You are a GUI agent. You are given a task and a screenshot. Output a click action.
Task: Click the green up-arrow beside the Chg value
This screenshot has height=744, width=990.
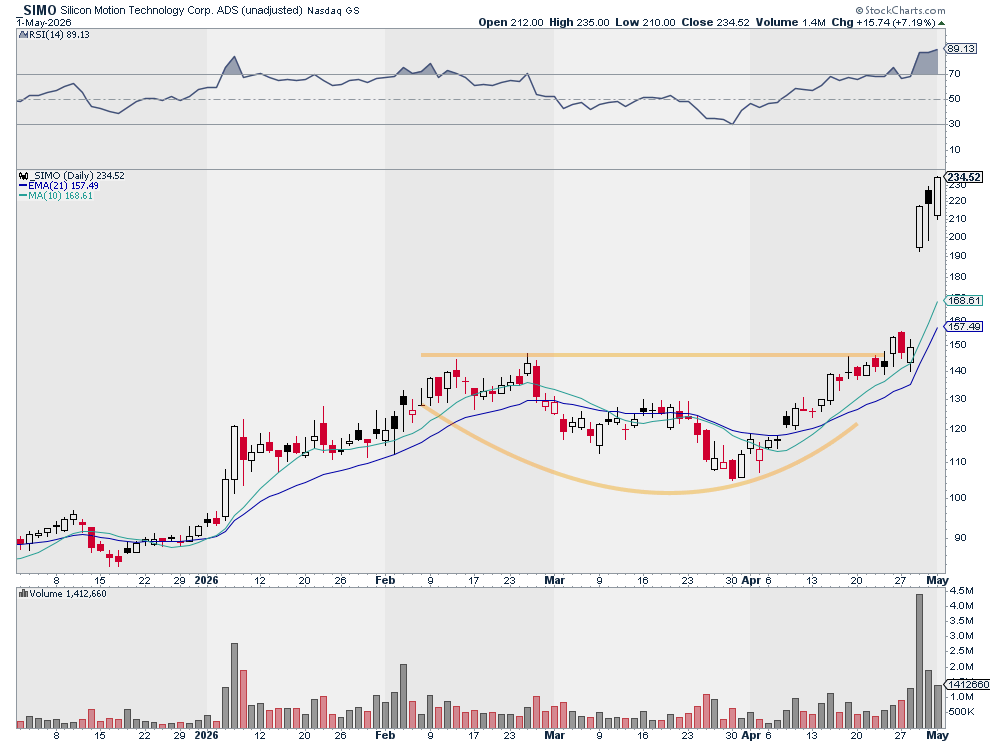[941, 23]
